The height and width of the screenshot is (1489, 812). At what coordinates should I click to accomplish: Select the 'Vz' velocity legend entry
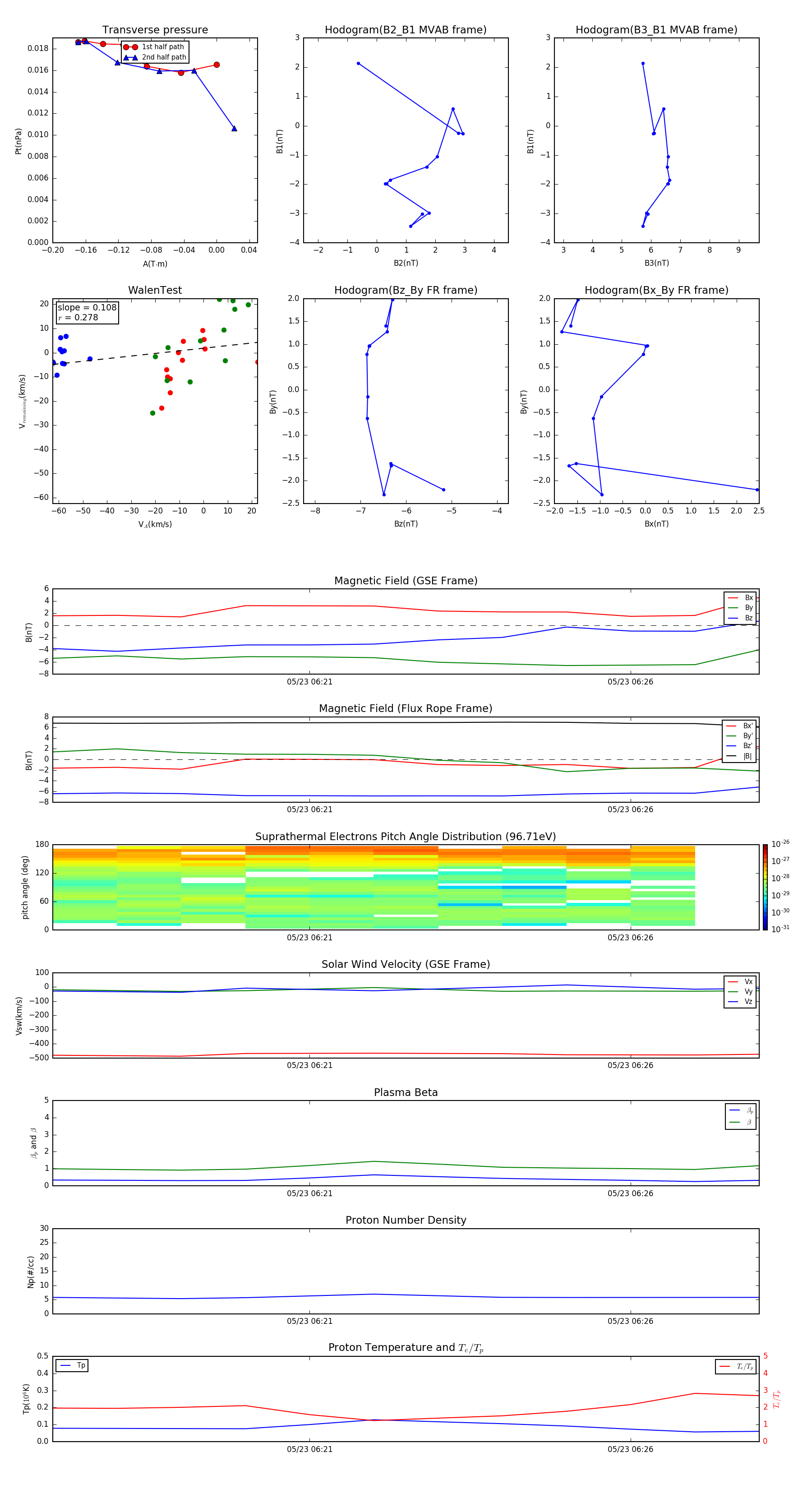click(x=741, y=1002)
